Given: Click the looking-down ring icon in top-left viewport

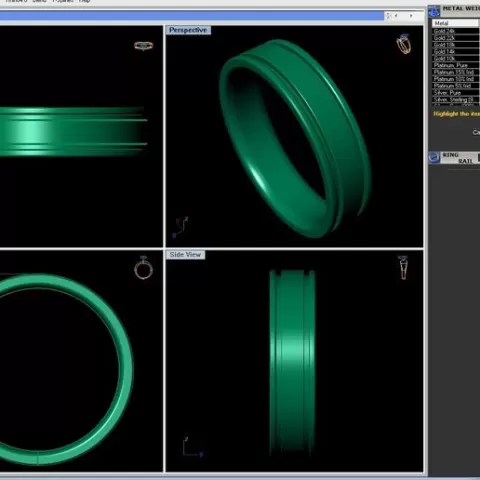Looking at the screenshot, I should [x=144, y=46].
